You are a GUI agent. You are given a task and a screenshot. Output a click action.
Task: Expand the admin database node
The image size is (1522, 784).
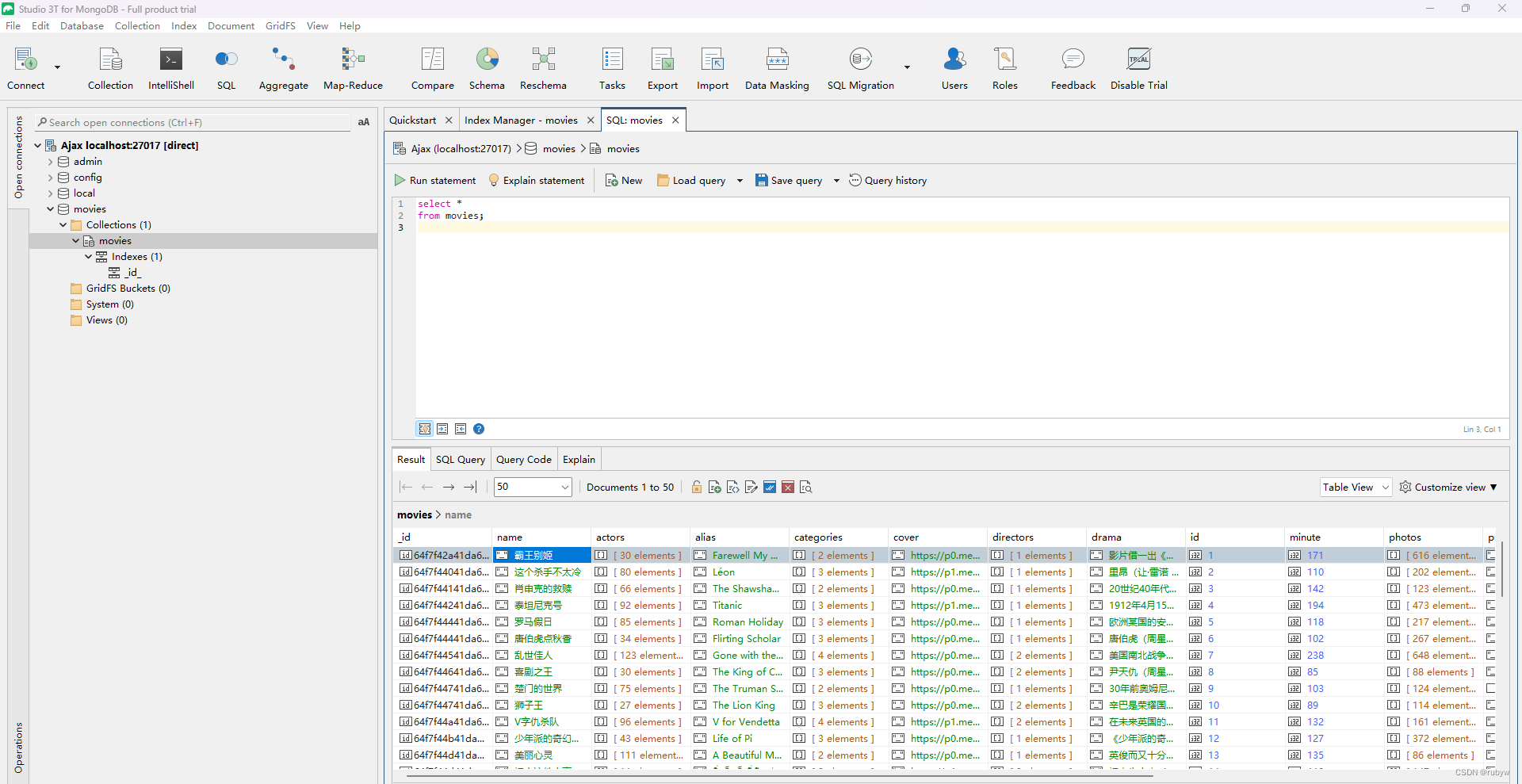[50, 161]
